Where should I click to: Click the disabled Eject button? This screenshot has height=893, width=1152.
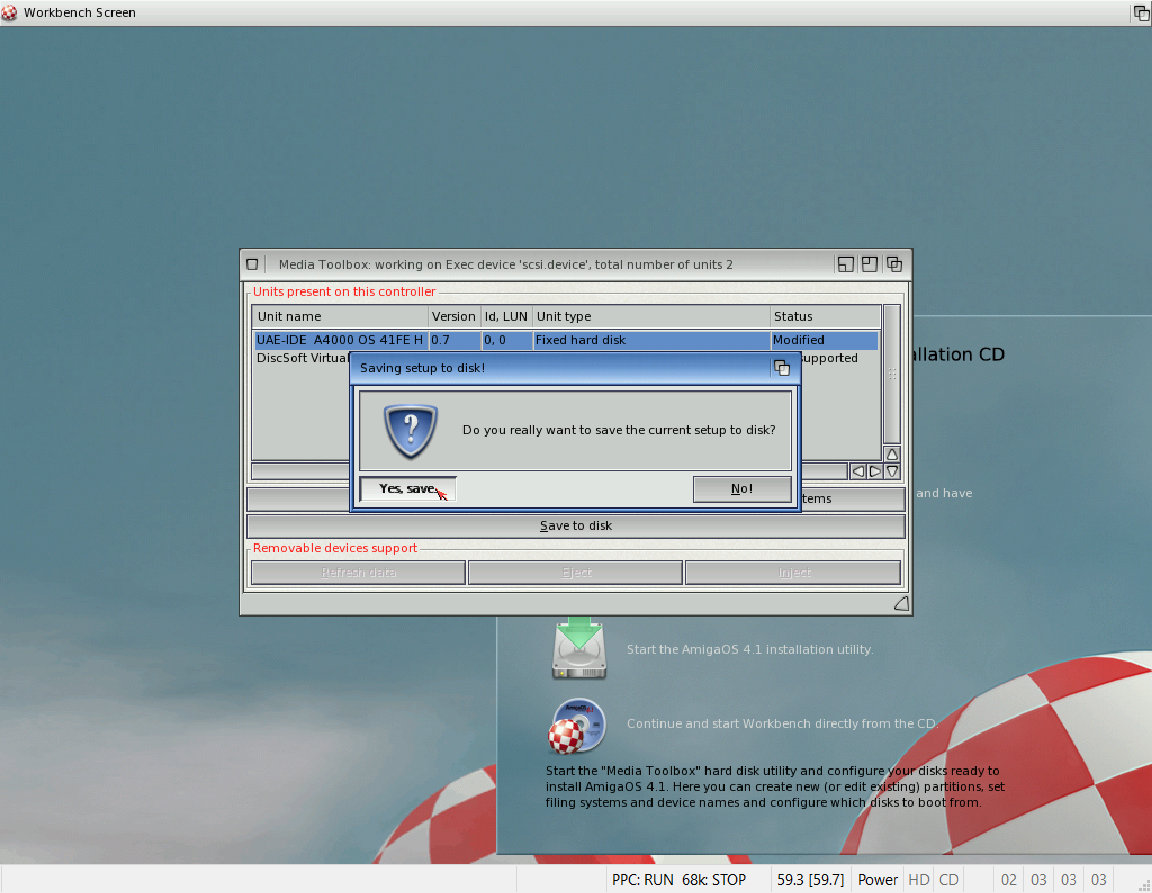pyautogui.click(x=576, y=573)
